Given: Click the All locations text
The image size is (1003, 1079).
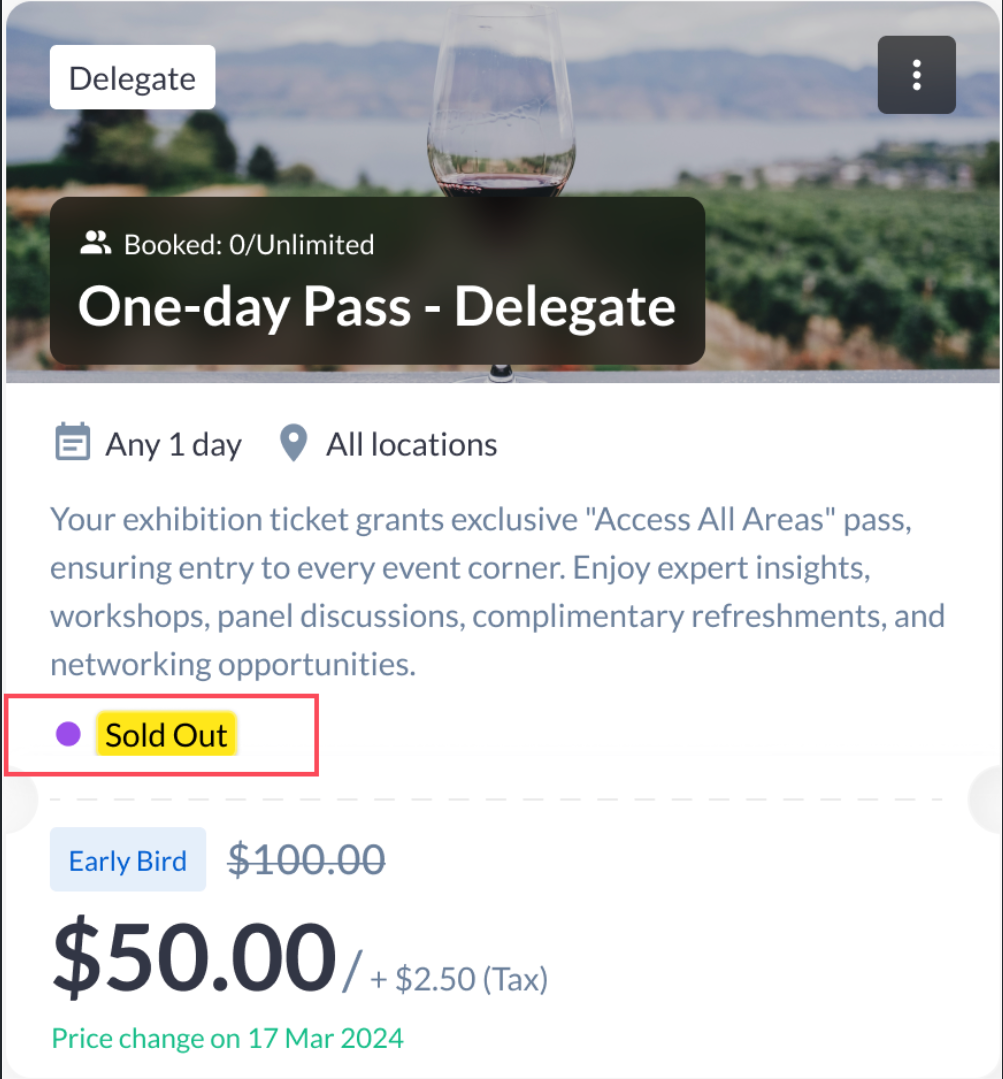Looking at the screenshot, I should click(411, 444).
